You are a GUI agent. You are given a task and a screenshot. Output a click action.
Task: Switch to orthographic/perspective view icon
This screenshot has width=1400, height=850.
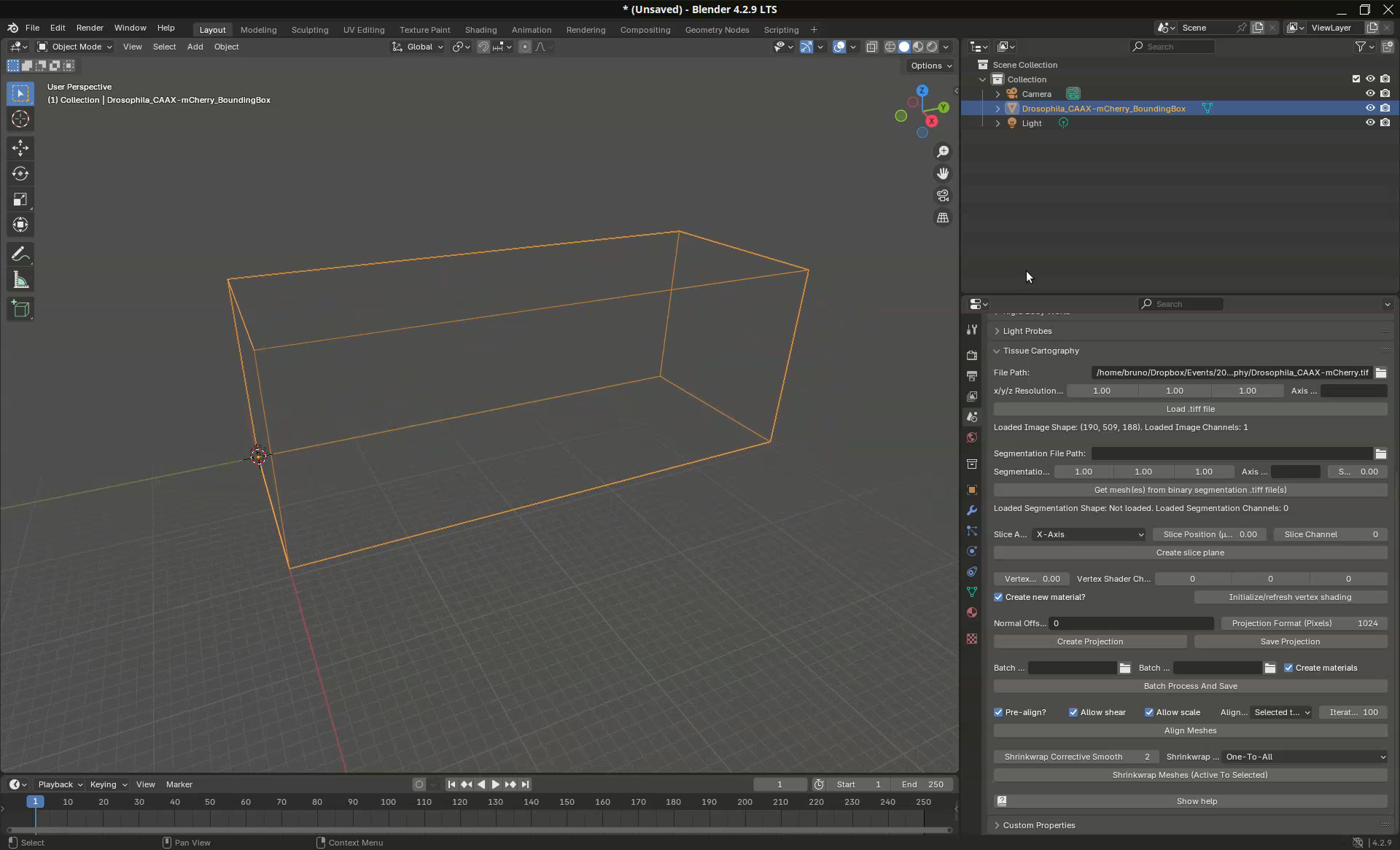coord(943,218)
